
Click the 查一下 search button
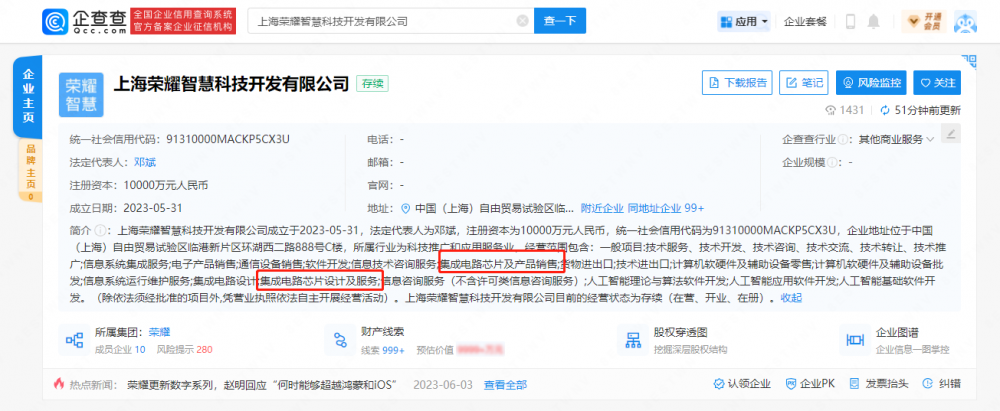tap(560, 21)
